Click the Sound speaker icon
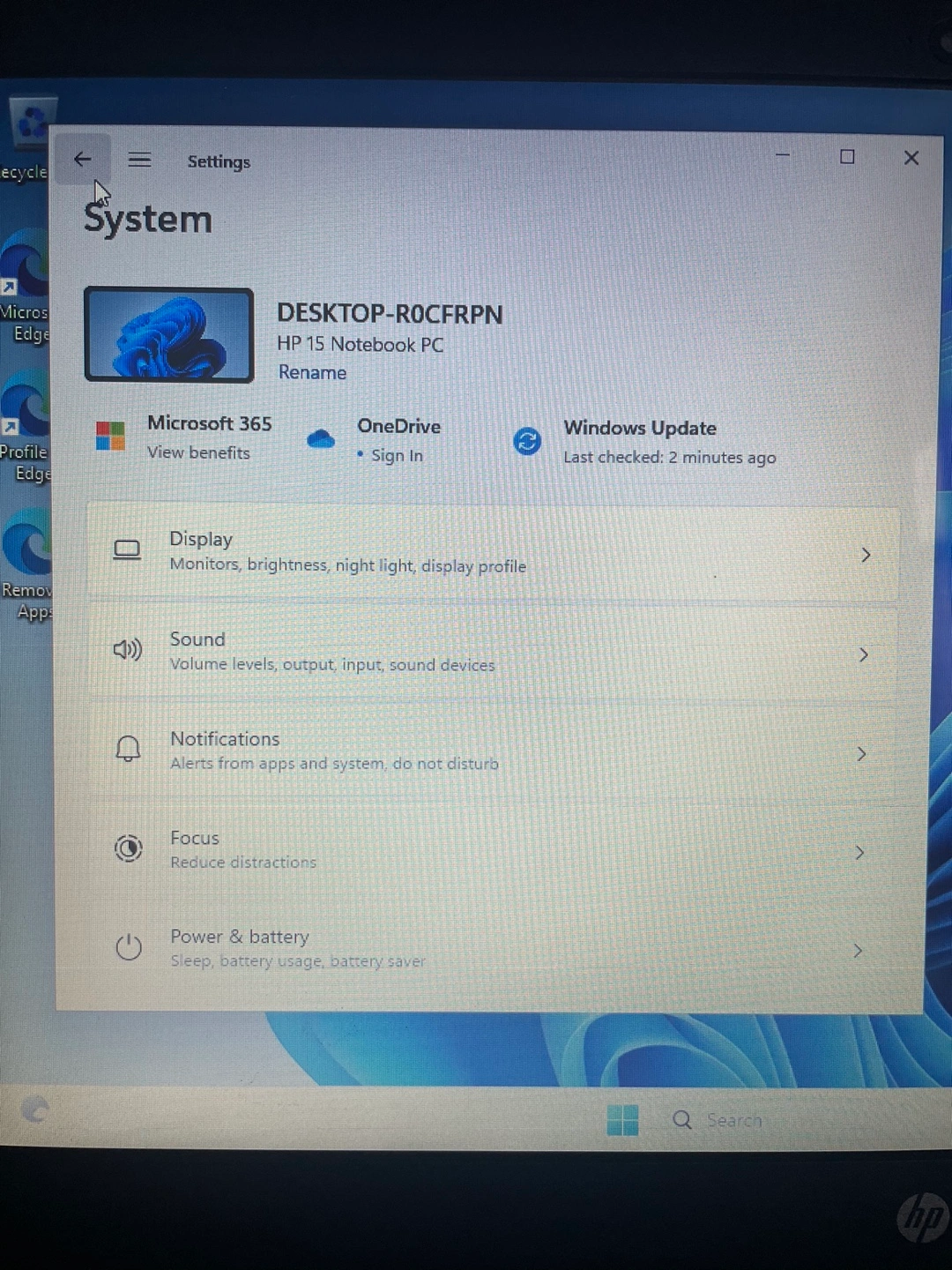This screenshot has height=1270, width=952. [128, 650]
